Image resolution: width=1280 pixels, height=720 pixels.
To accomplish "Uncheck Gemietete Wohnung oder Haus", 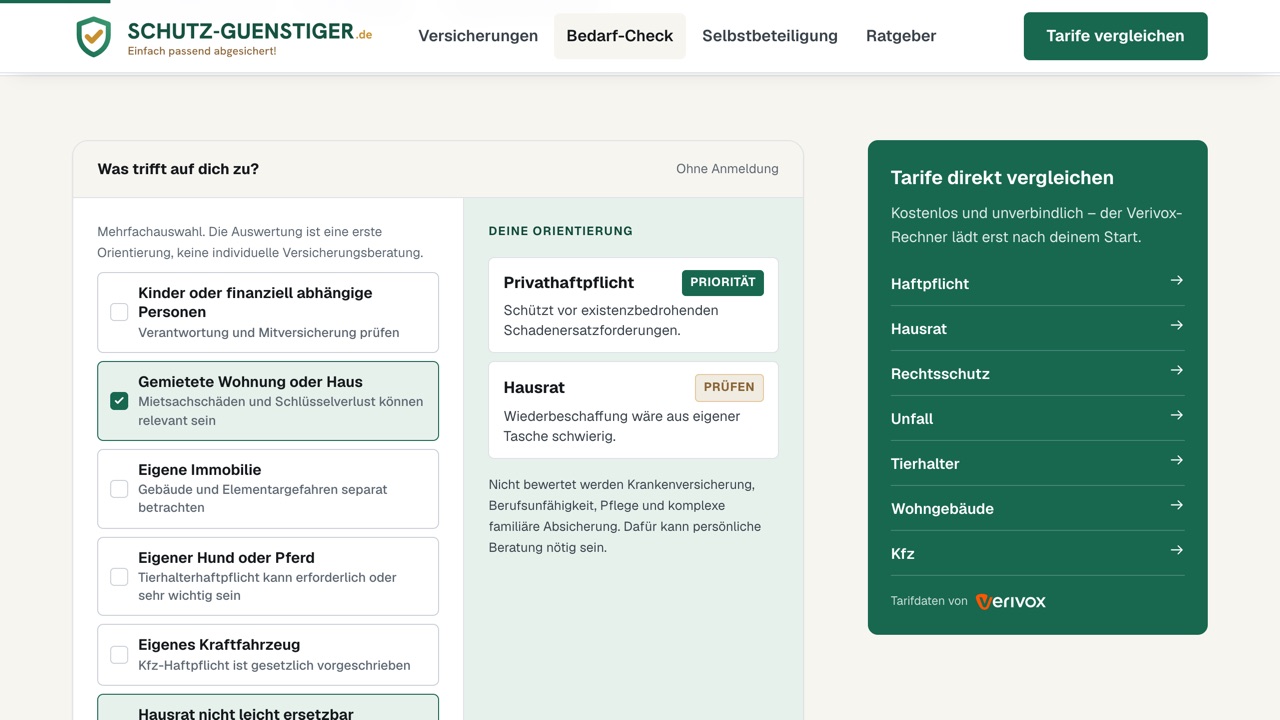I will (119, 401).
